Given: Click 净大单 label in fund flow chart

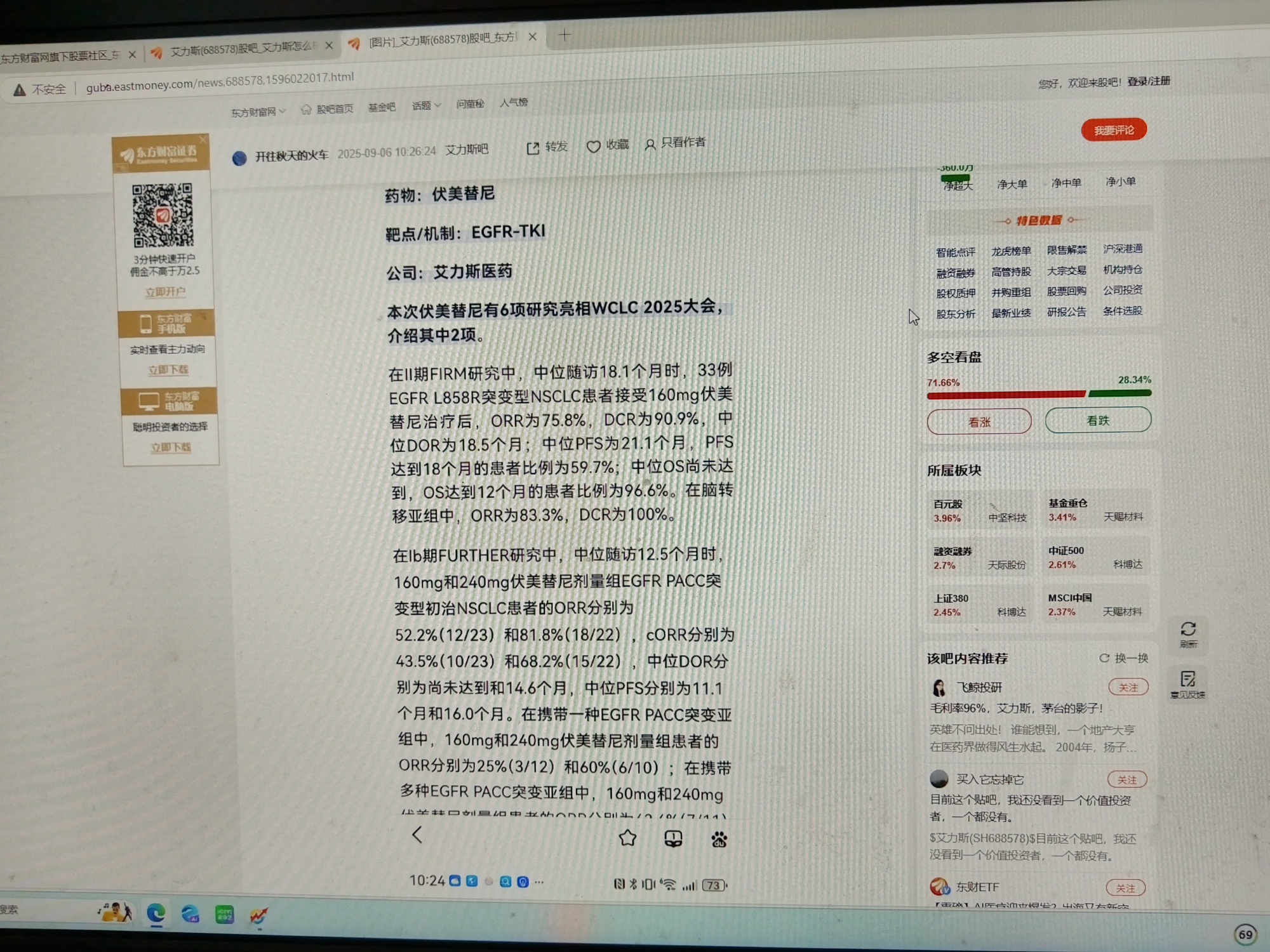Looking at the screenshot, I should 1012,184.
